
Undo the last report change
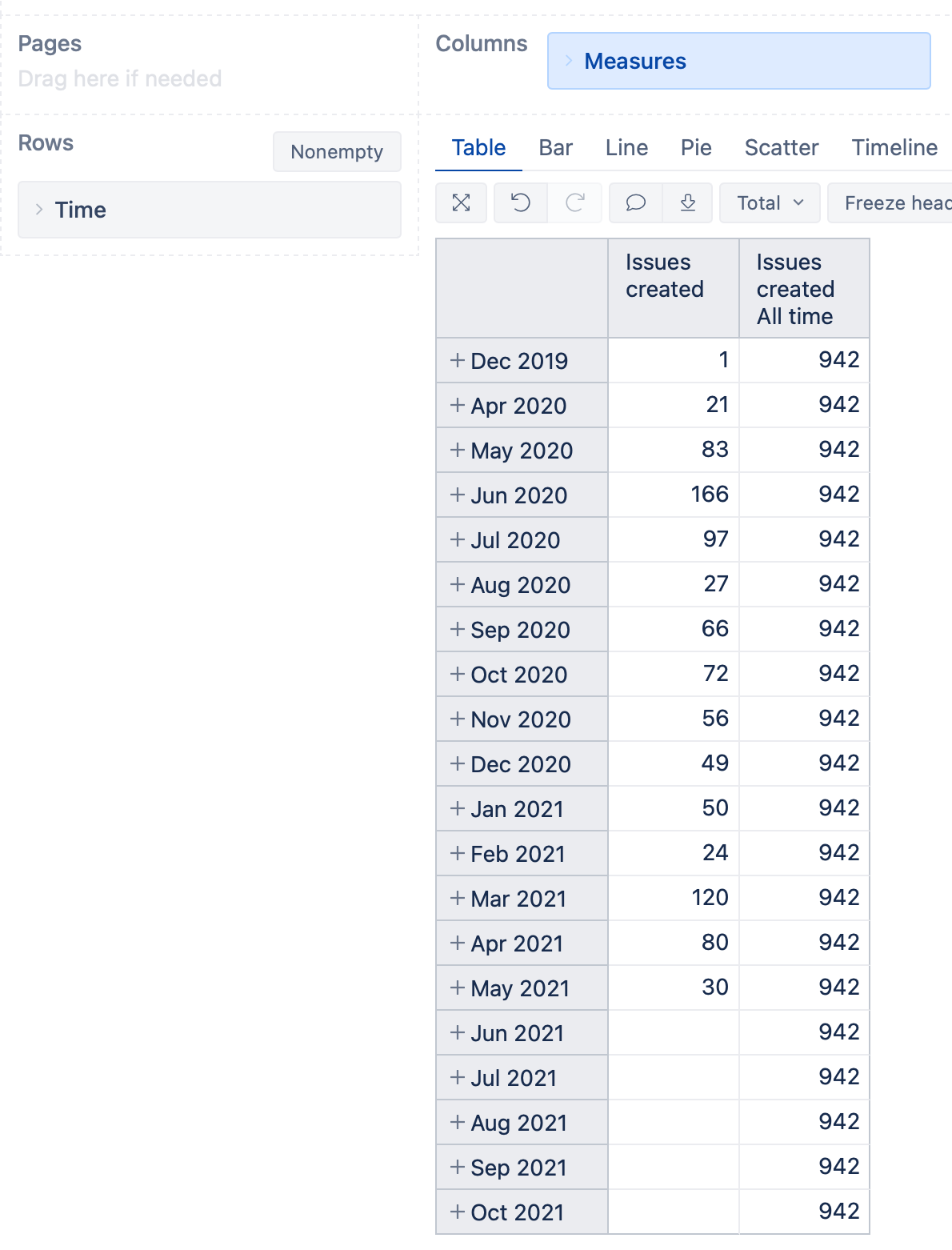tap(521, 203)
